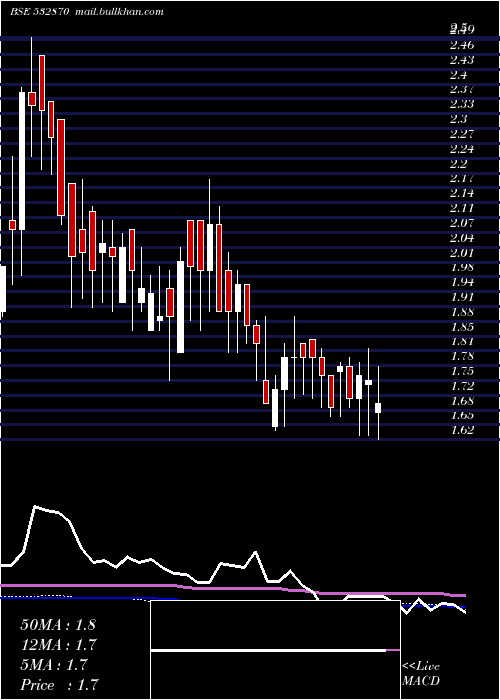Select the 1.88 price axis label
500x700 pixels.
pos(462,312)
